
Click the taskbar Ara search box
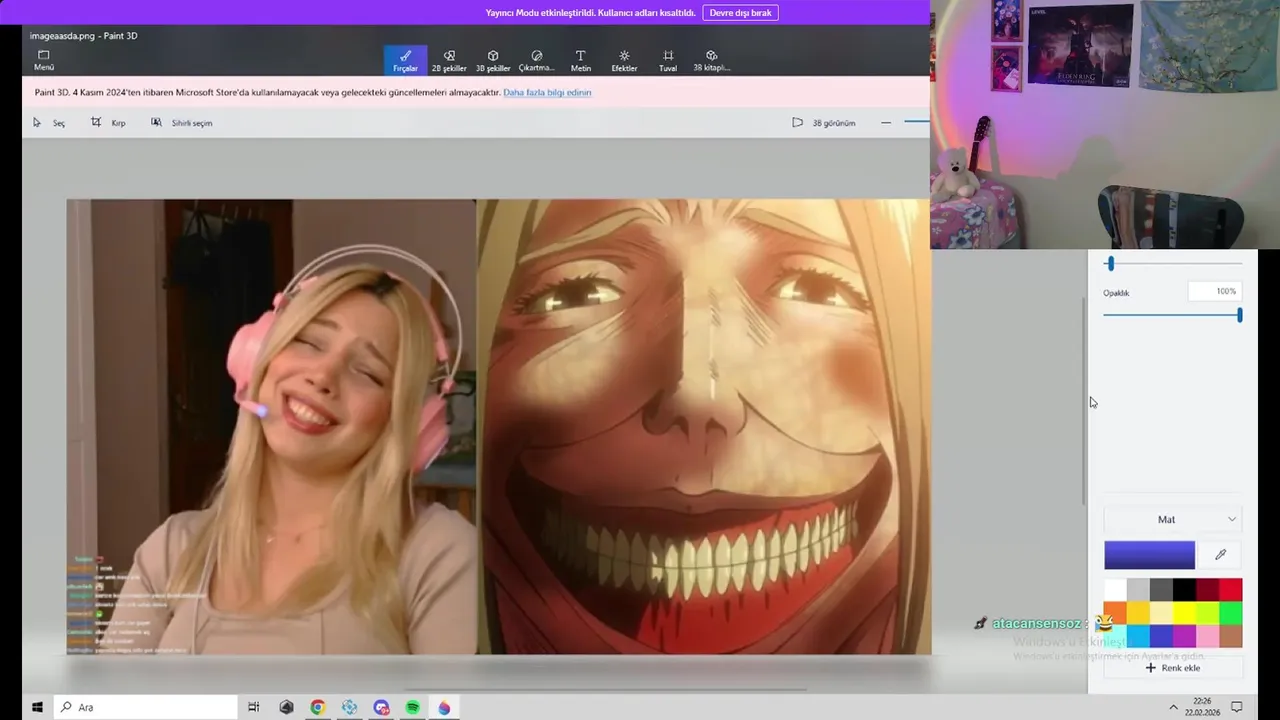coord(145,707)
